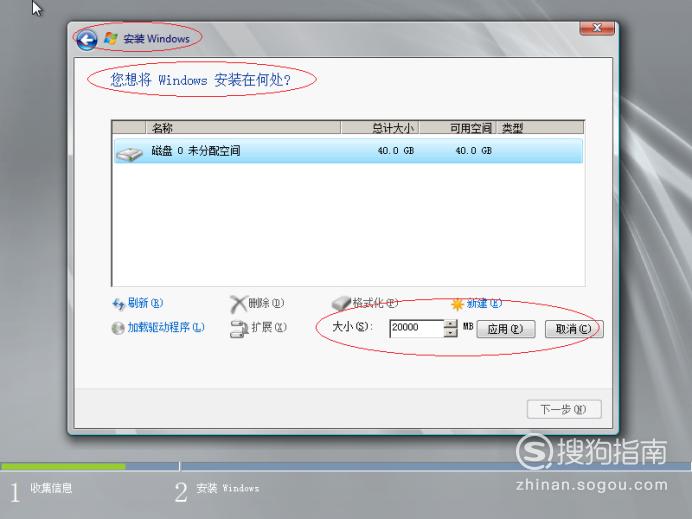Apply the partition size with 应用
Screen dimensions: 692x519
(x=506, y=329)
